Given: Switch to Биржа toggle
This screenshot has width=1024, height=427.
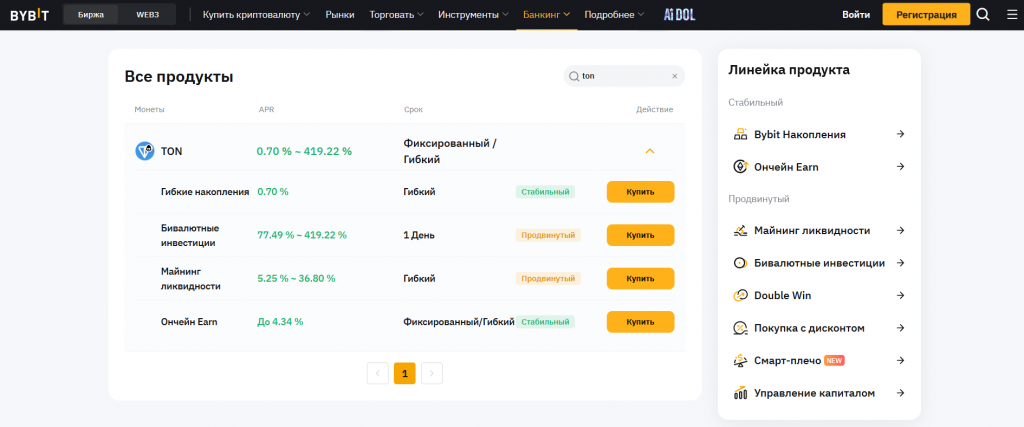Looking at the screenshot, I should 91,15.
